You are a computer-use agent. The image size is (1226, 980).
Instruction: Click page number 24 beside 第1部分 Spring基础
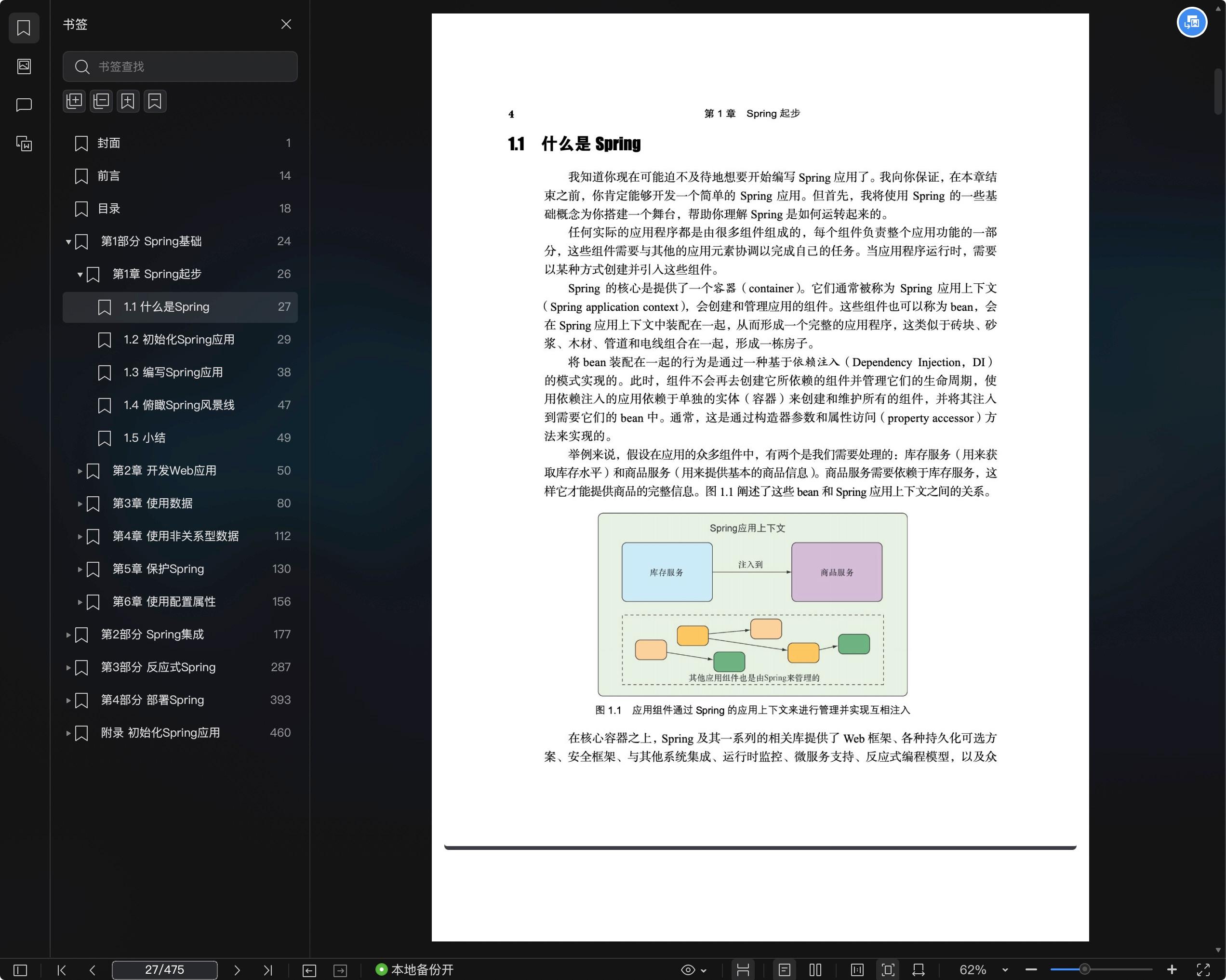pos(284,241)
